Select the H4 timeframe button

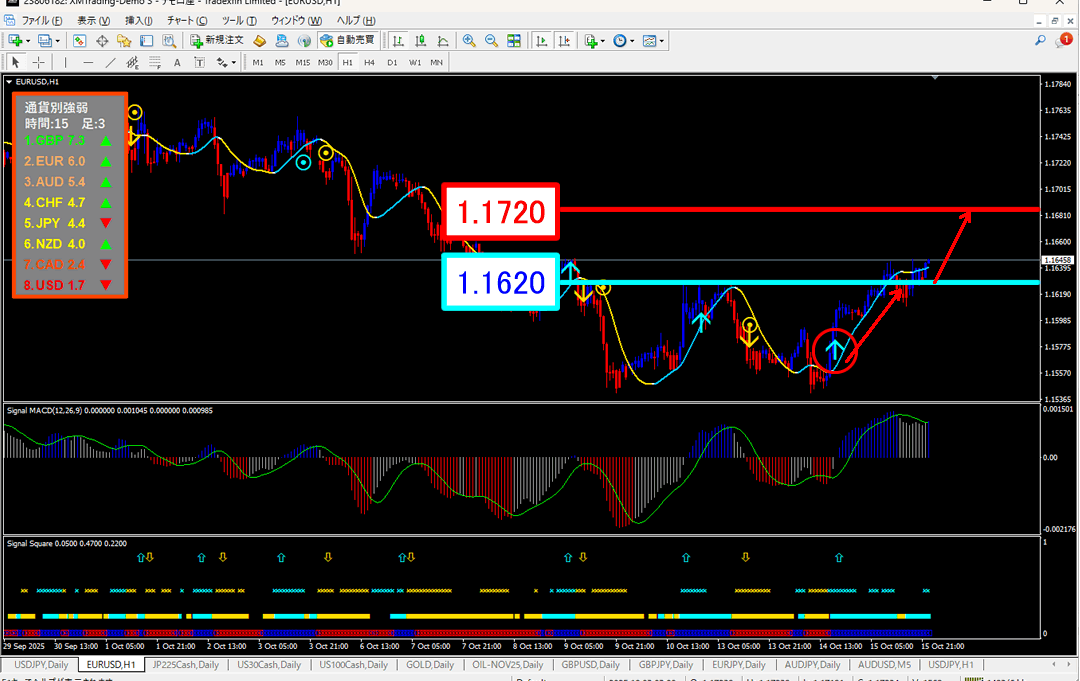point(369,62)
